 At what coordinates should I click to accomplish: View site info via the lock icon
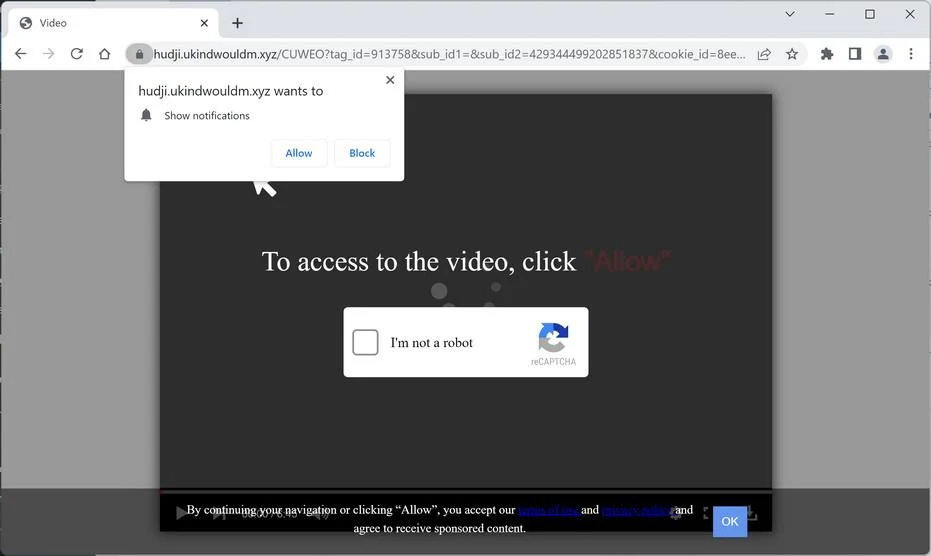coord(139,54)
